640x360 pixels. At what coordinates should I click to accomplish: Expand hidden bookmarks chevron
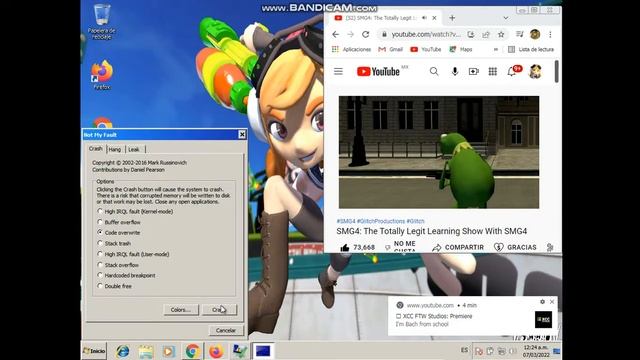point(496,49)
